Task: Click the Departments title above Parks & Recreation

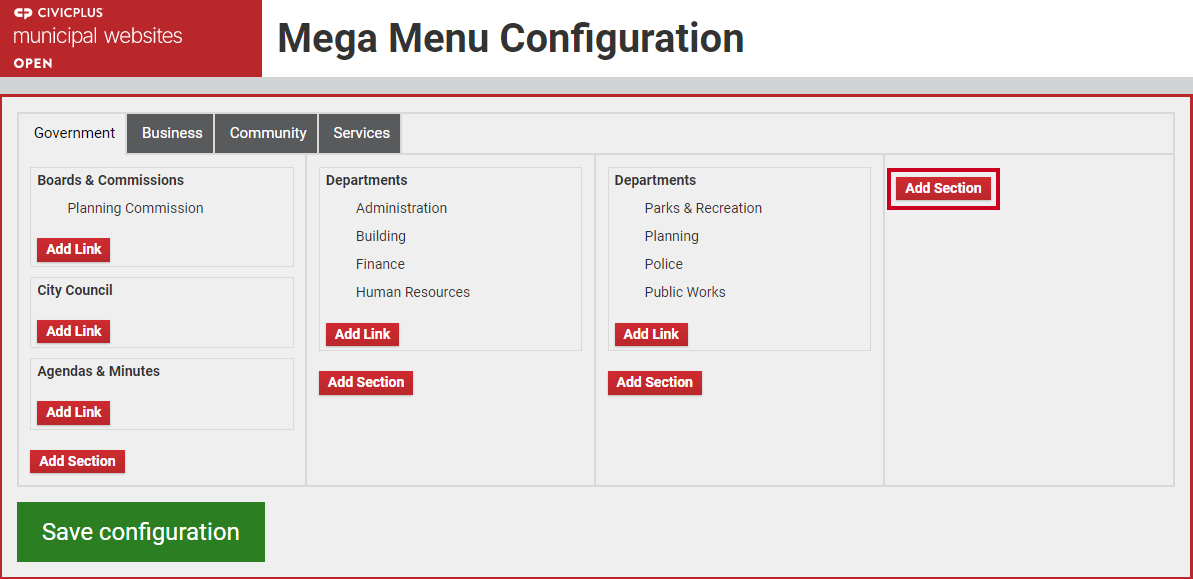Action: point(655,180)
